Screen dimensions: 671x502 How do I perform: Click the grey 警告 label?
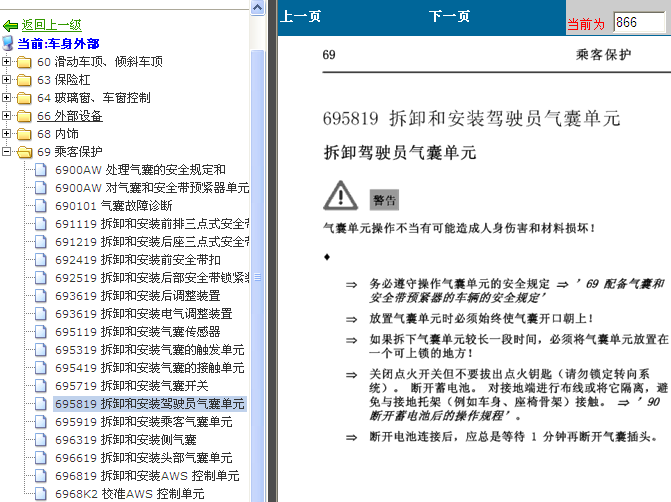point(384,200)
